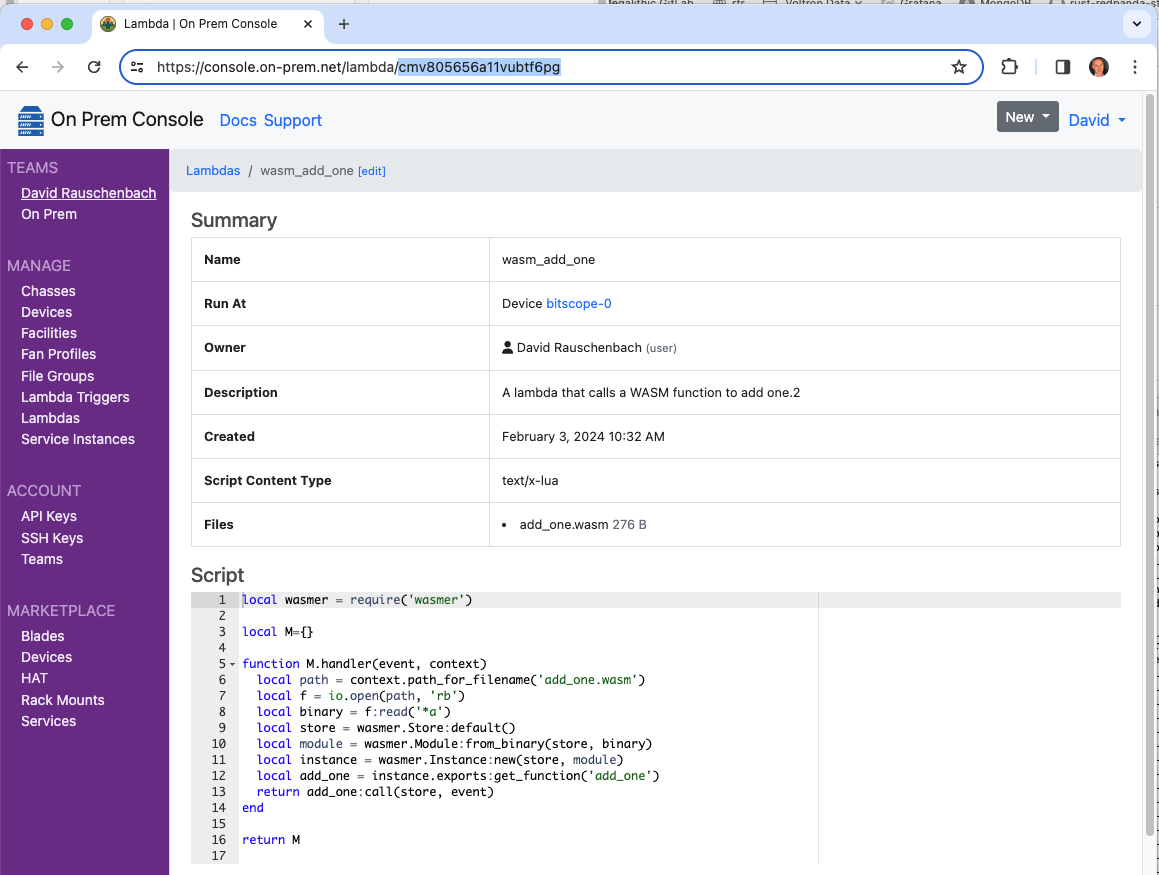Viewport: 1159px width, 875px height.
Task: Open Services in Marketplace
Action: point(48,721)
